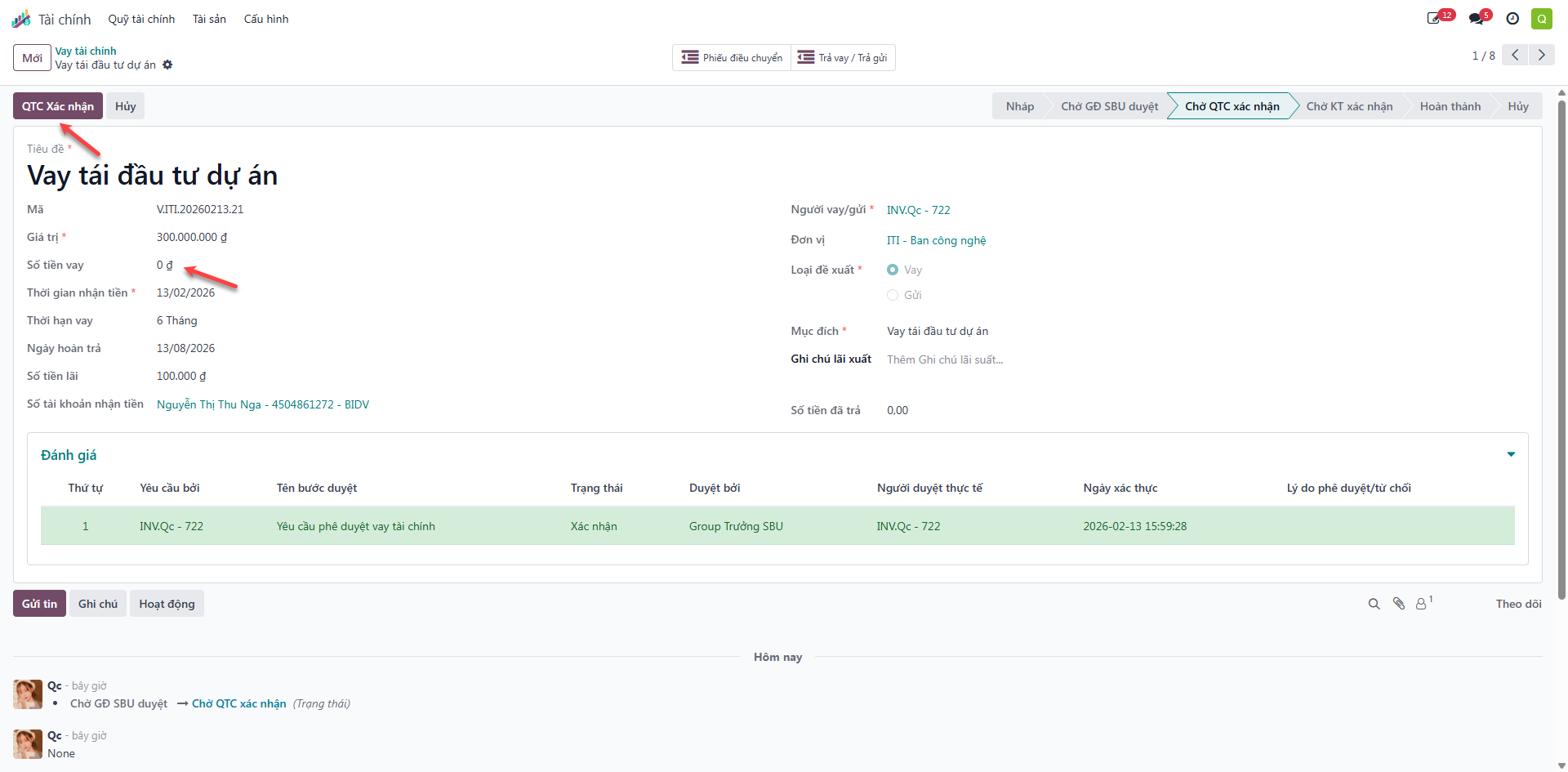This screenshot has height=772, width=1568.
Task: Open ITI - Ban công nghệ unit link
Action: [x=936, y=240]
